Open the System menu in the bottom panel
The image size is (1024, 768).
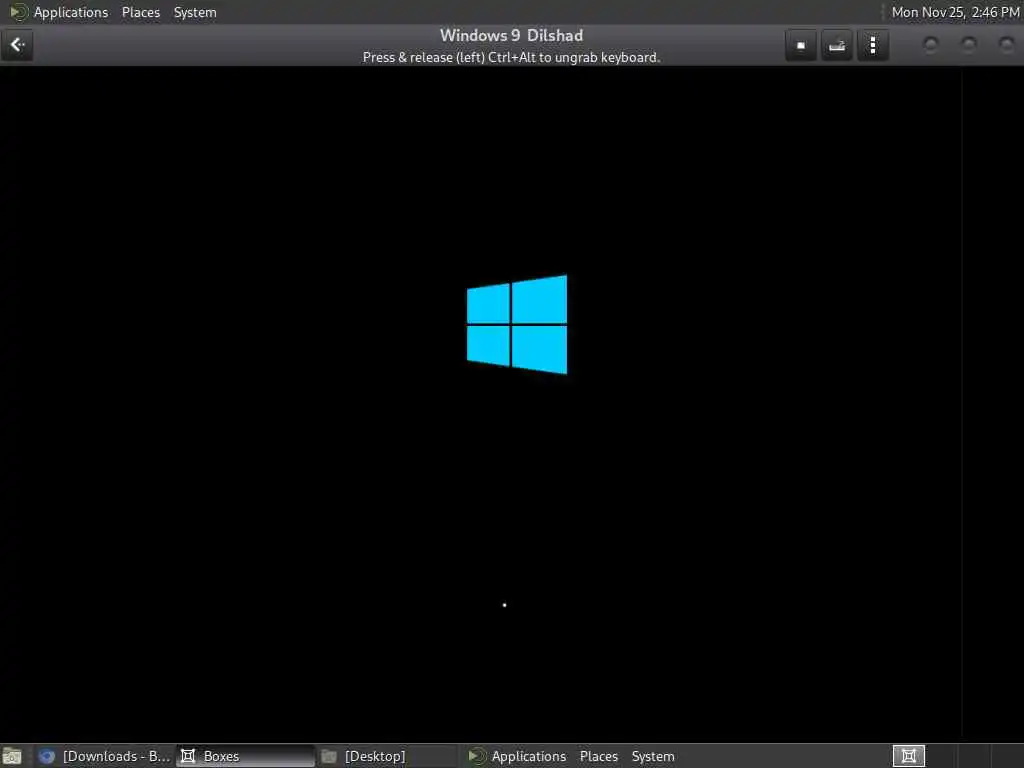point(652,756)
